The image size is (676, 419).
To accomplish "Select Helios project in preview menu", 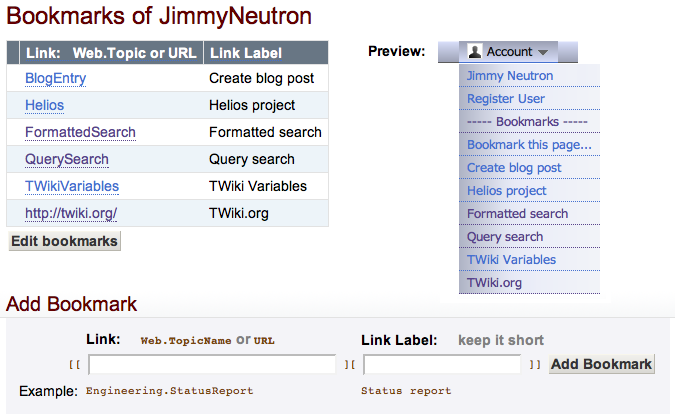I will pos(506,191).
